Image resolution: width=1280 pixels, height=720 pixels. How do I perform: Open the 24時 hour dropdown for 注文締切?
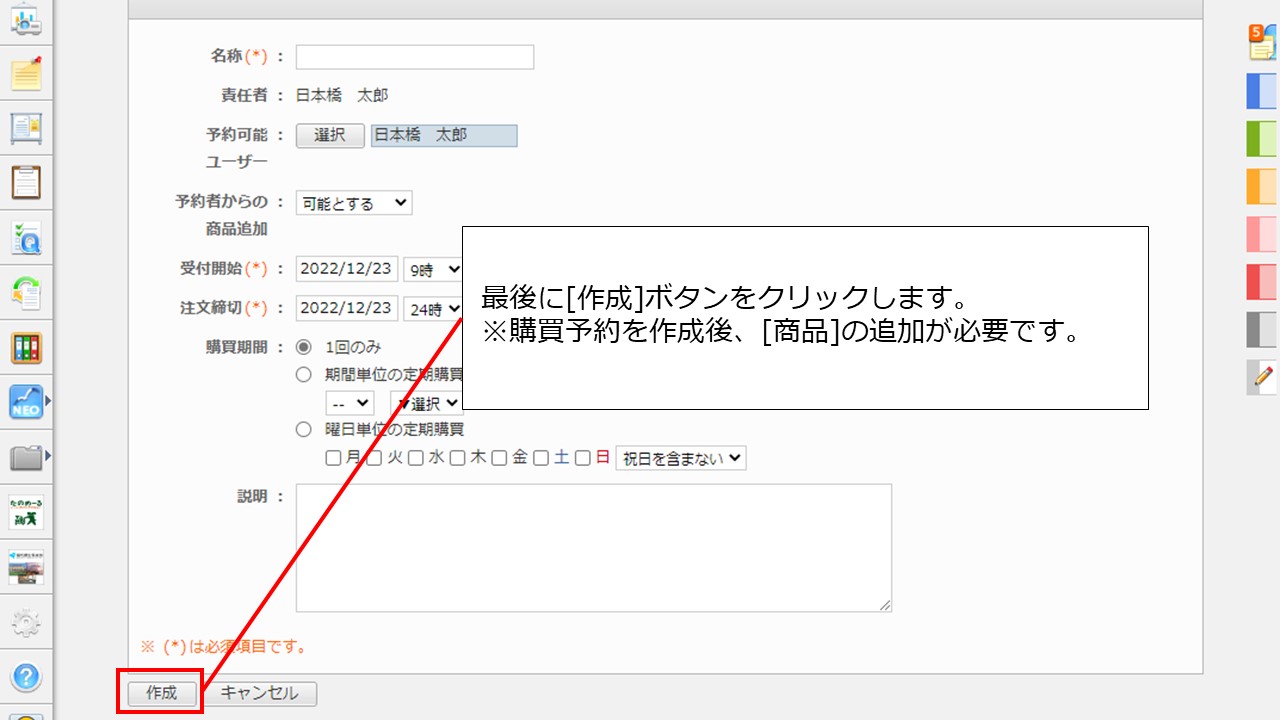[x=432, y=309]
